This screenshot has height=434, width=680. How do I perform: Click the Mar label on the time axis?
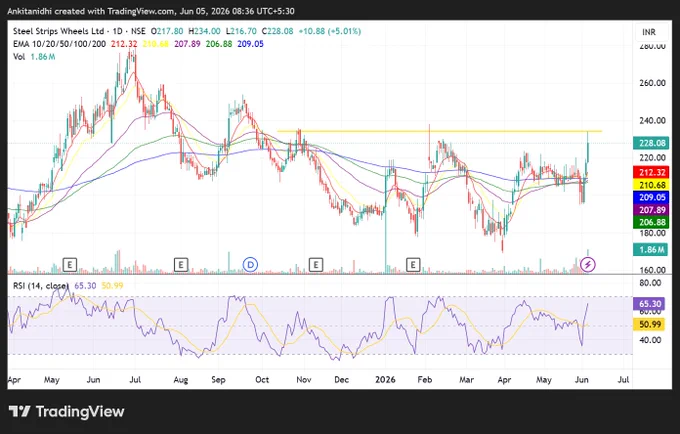coord(466,380)
